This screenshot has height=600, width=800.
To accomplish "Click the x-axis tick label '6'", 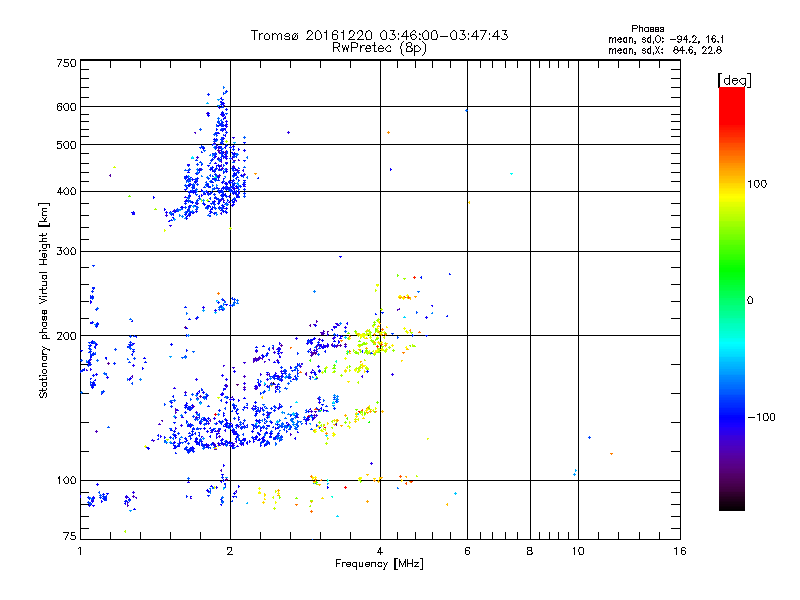I will (467, 551).
